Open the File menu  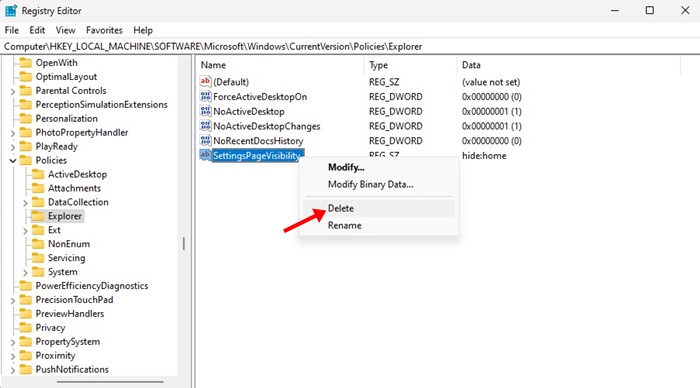coord(12,30)
